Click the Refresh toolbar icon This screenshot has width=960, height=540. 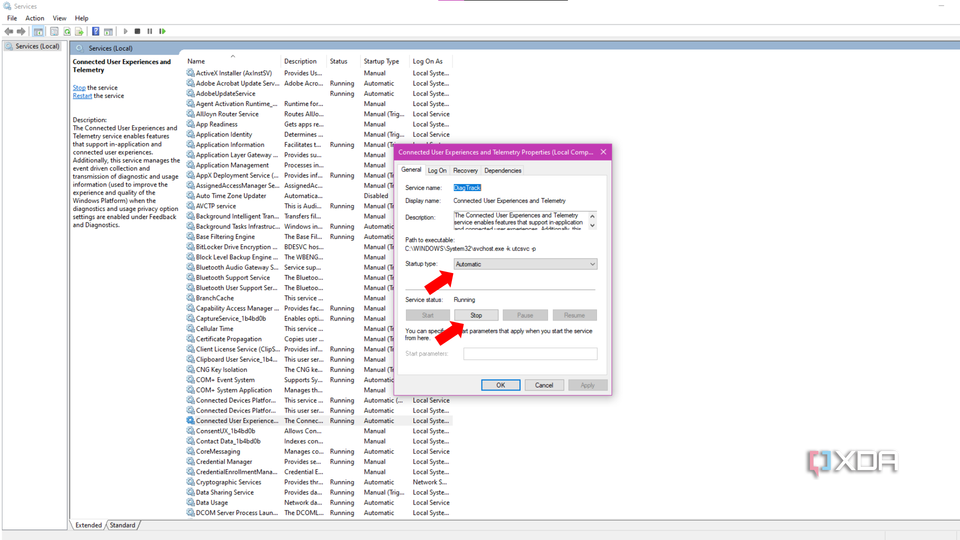(x=67, y=31)
